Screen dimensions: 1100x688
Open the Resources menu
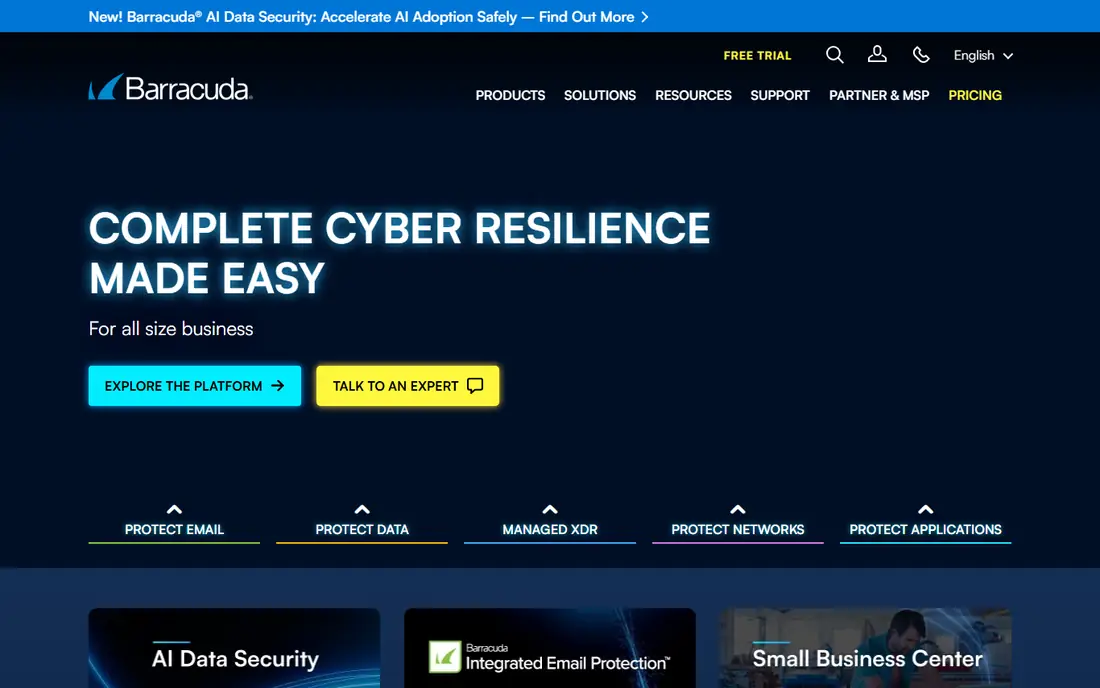click(693, 95)
